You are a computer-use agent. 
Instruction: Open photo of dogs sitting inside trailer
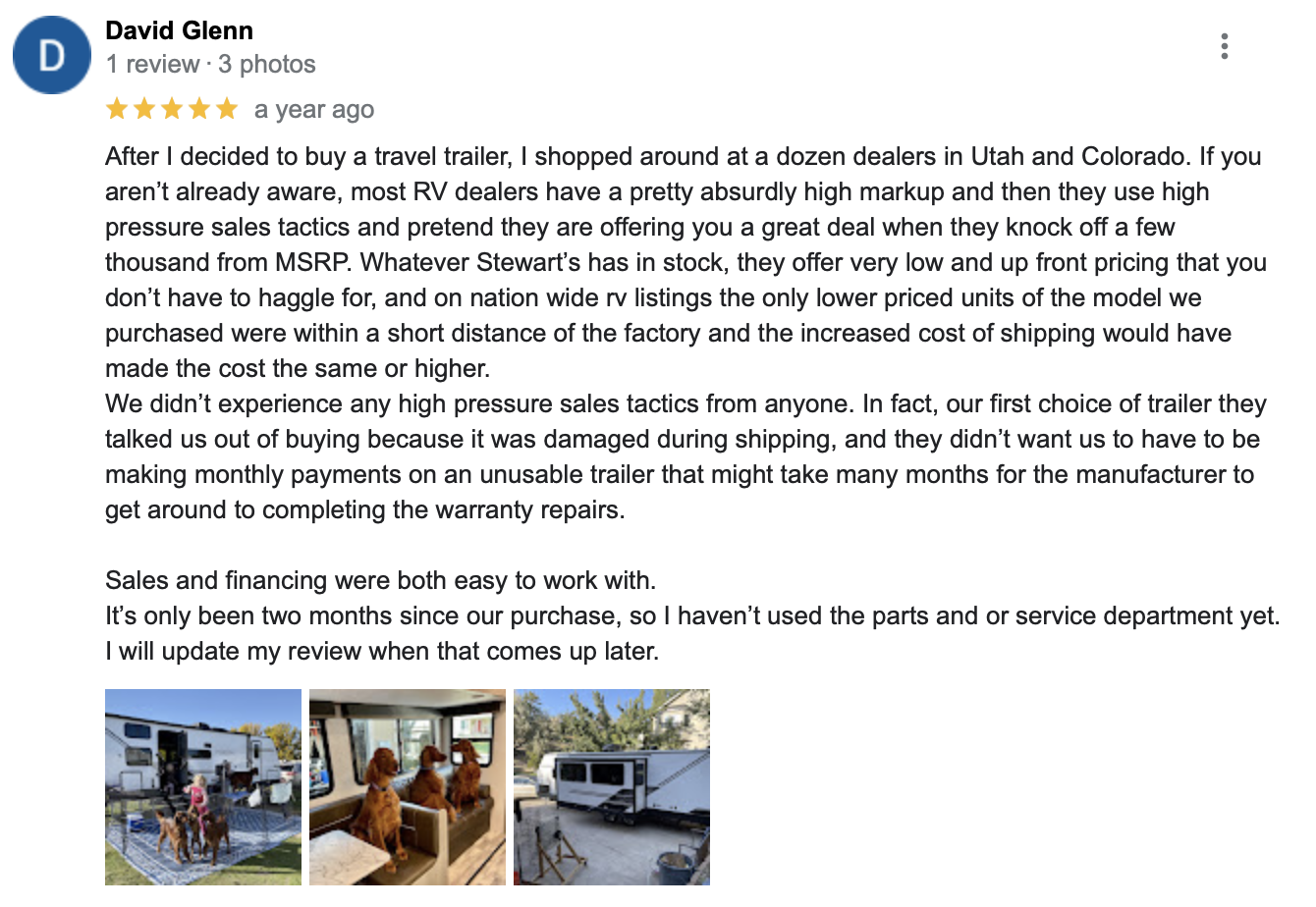(408, 787)
